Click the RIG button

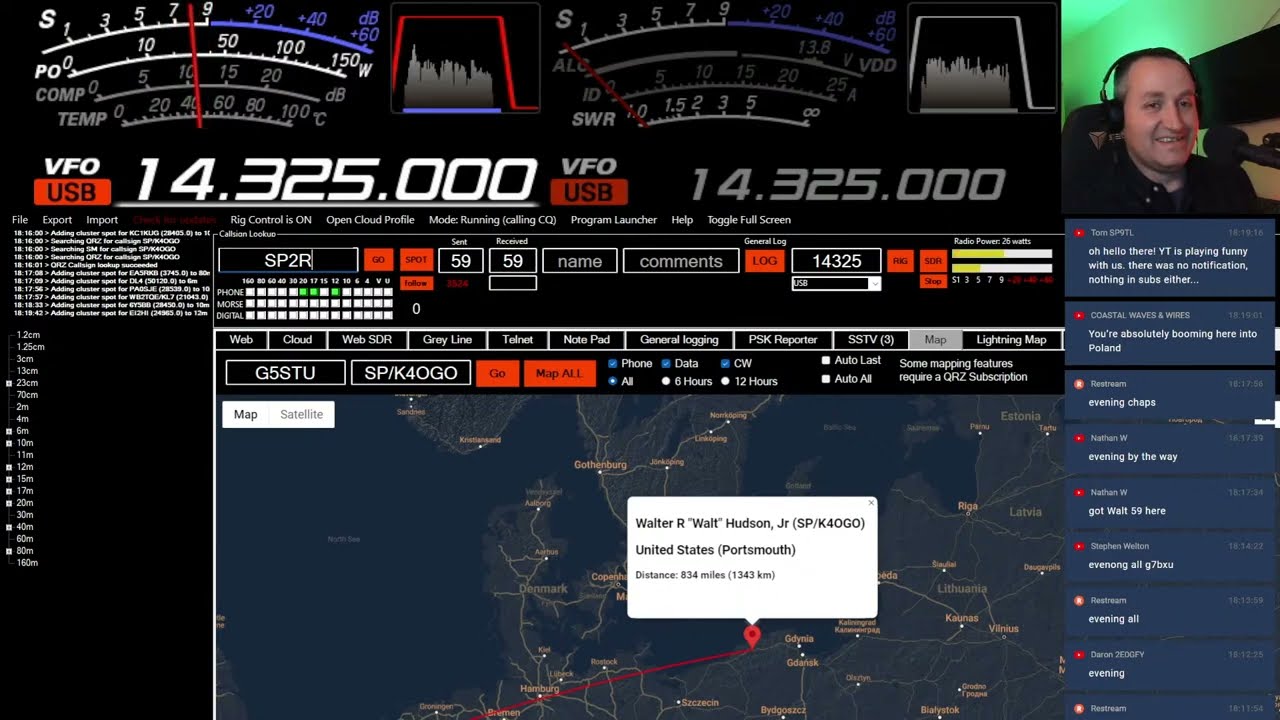click(900, 261)
